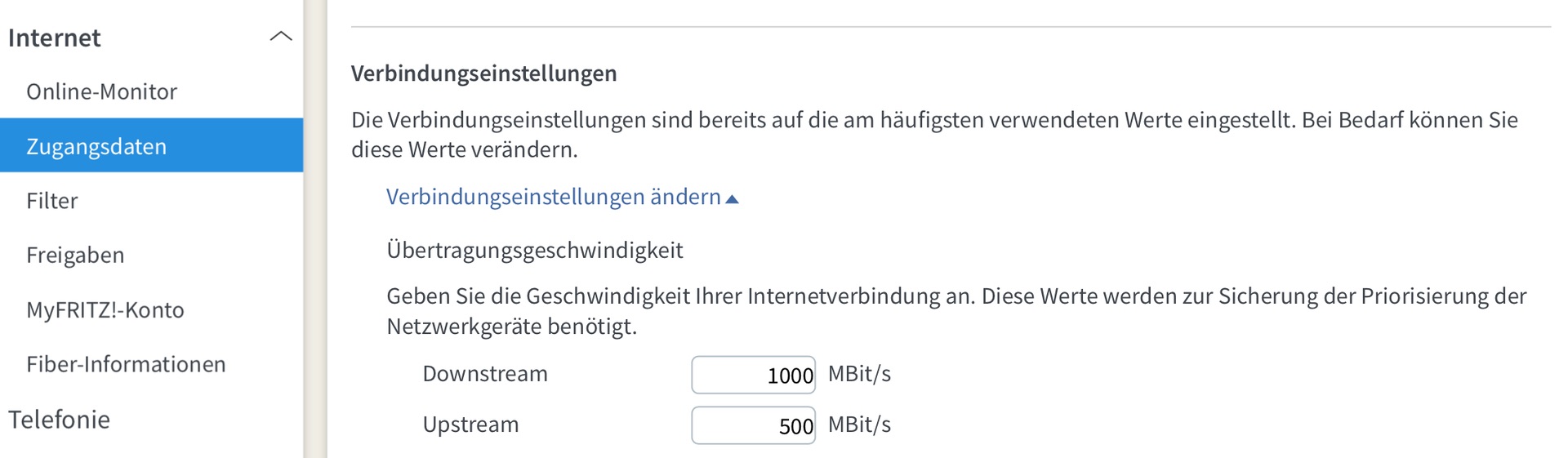Click MBit/s unit next to Downstream
The height and width of the screenshot is (458, 1568).
(859, 374)
